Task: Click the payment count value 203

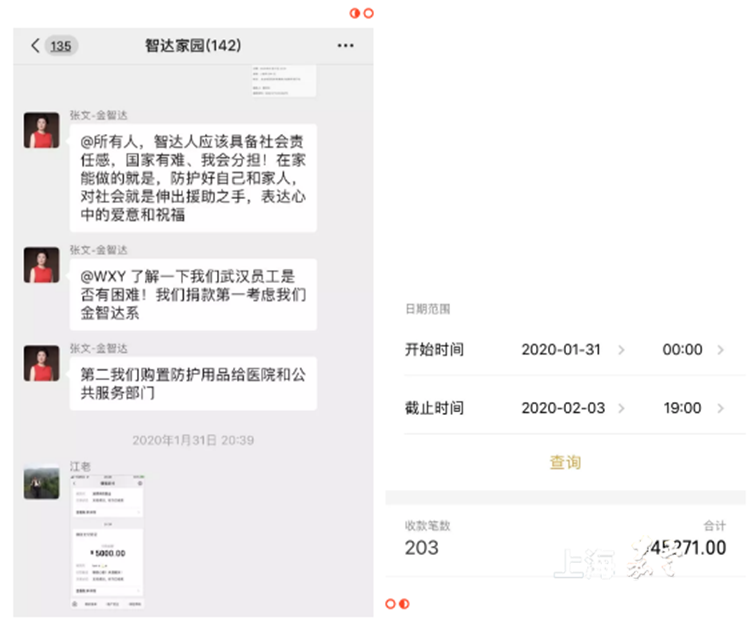Action: coord(421,548)
